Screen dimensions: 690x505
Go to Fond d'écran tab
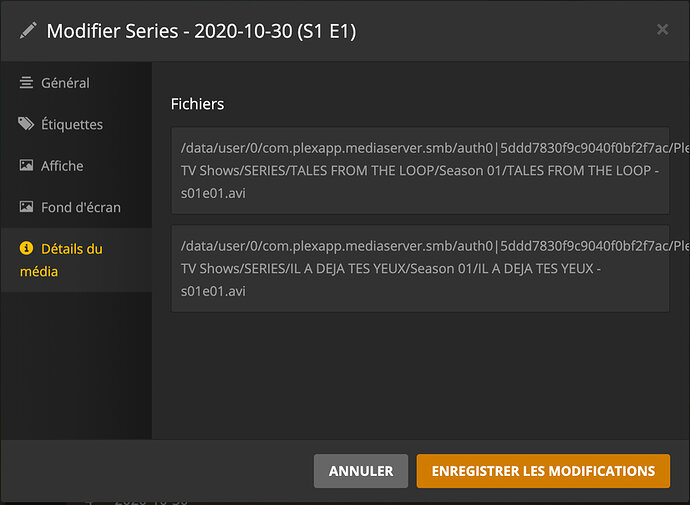[x=76, y=207]
